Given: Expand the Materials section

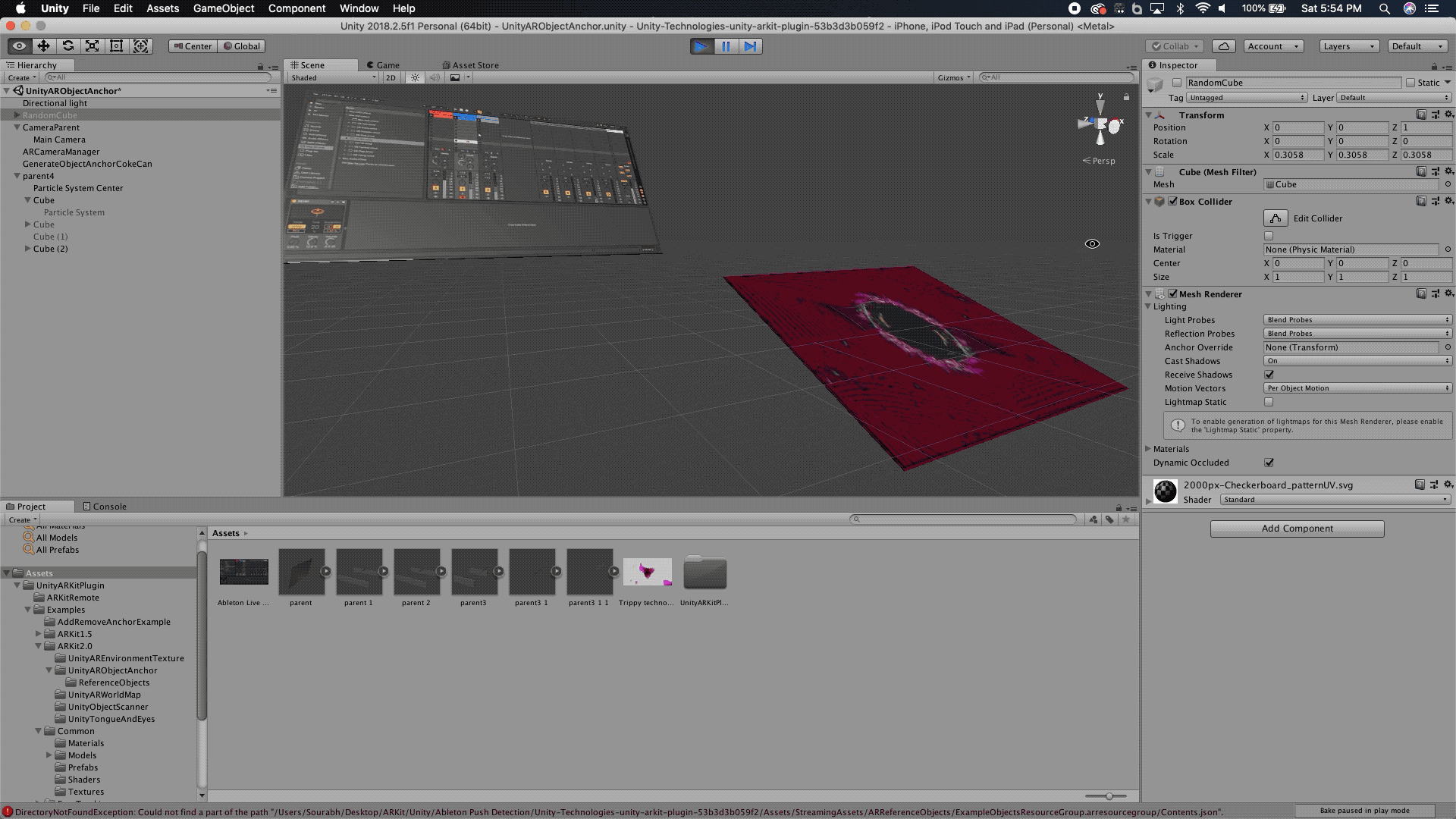Looking at the screenshot, I should coord(1148,449).
